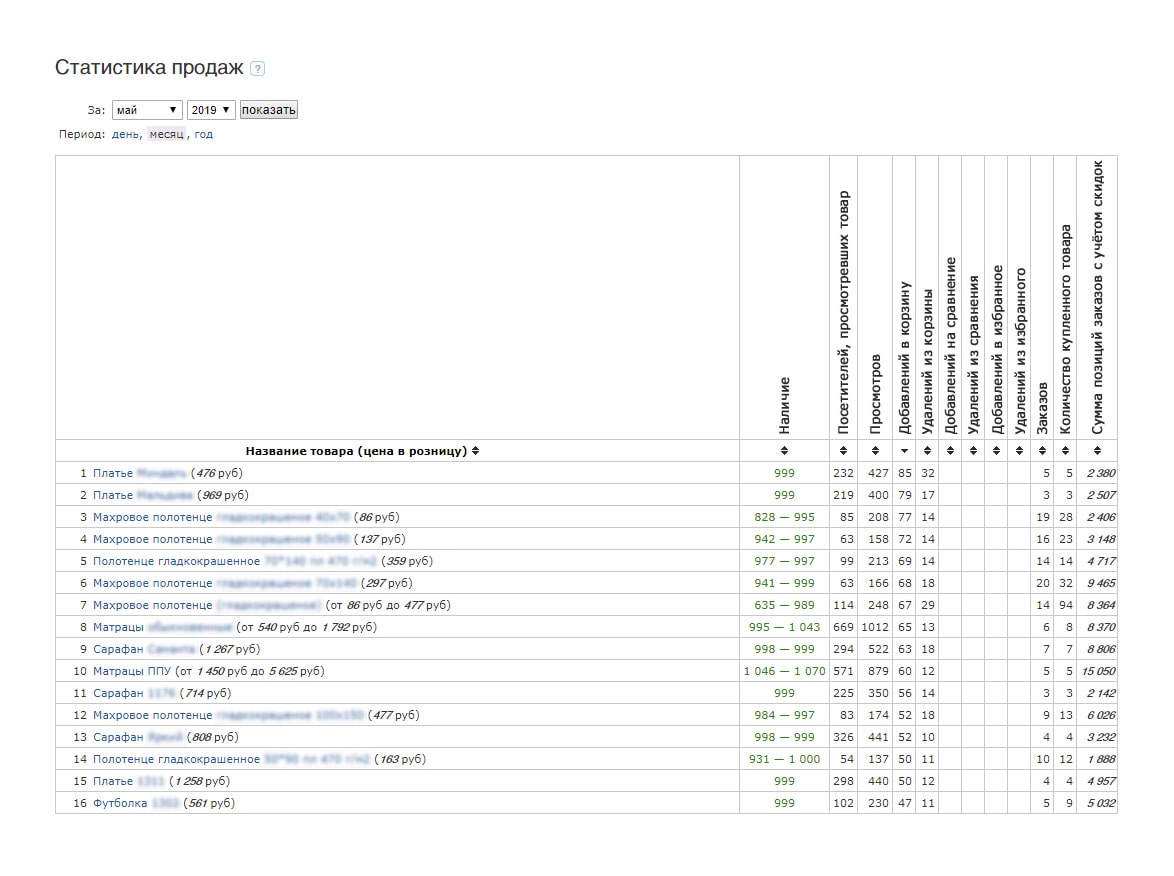Click the stock value 999 in row 11

click(x=784, y=693)
